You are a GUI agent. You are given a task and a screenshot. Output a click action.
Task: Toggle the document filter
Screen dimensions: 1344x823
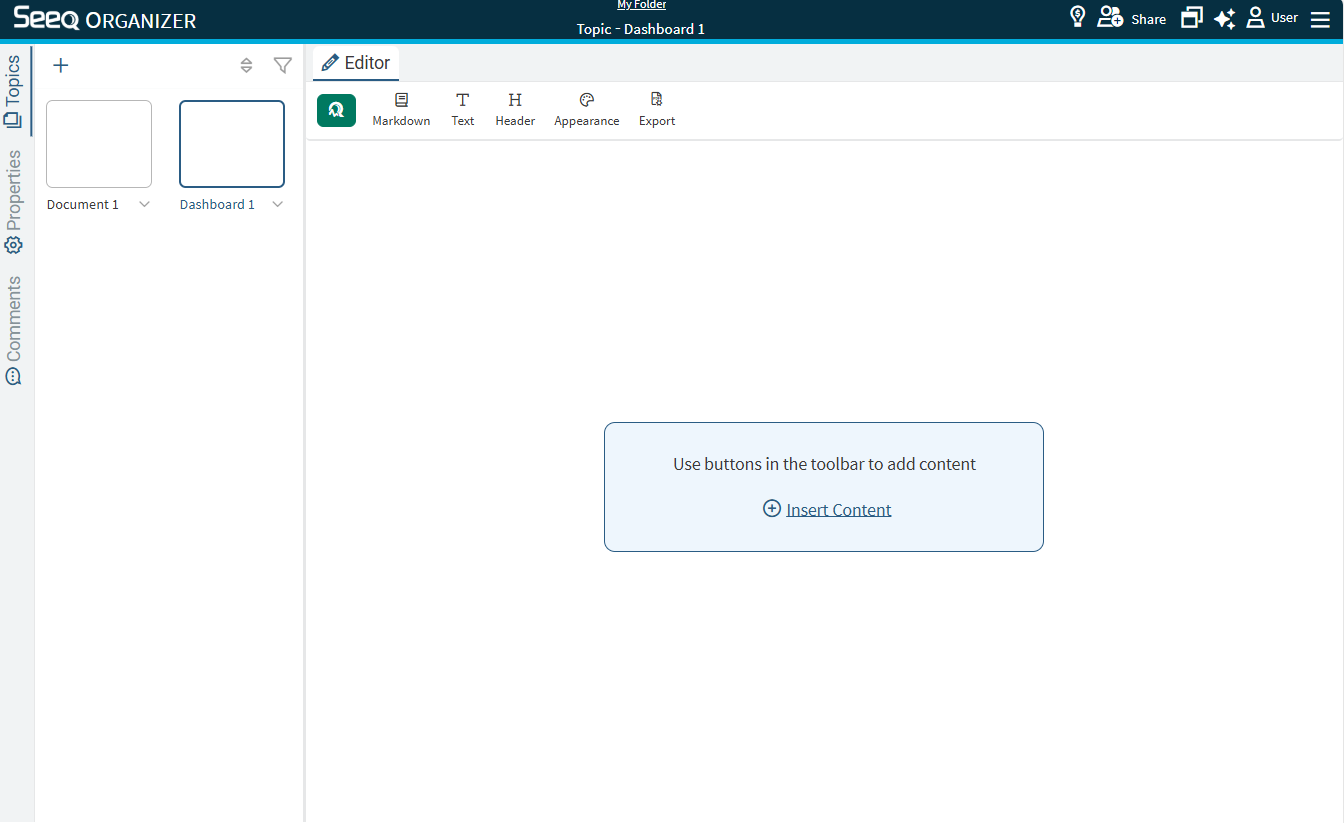282,65
